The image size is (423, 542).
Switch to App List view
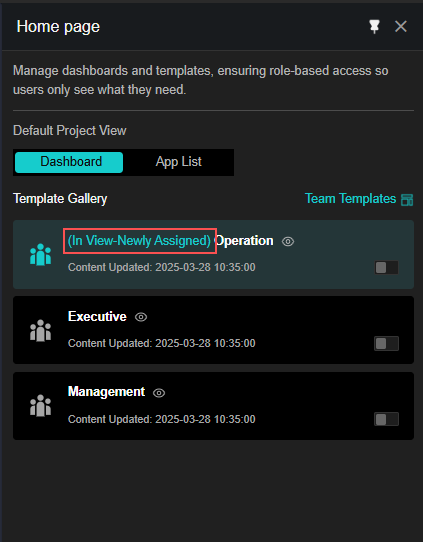pos(178,162)
